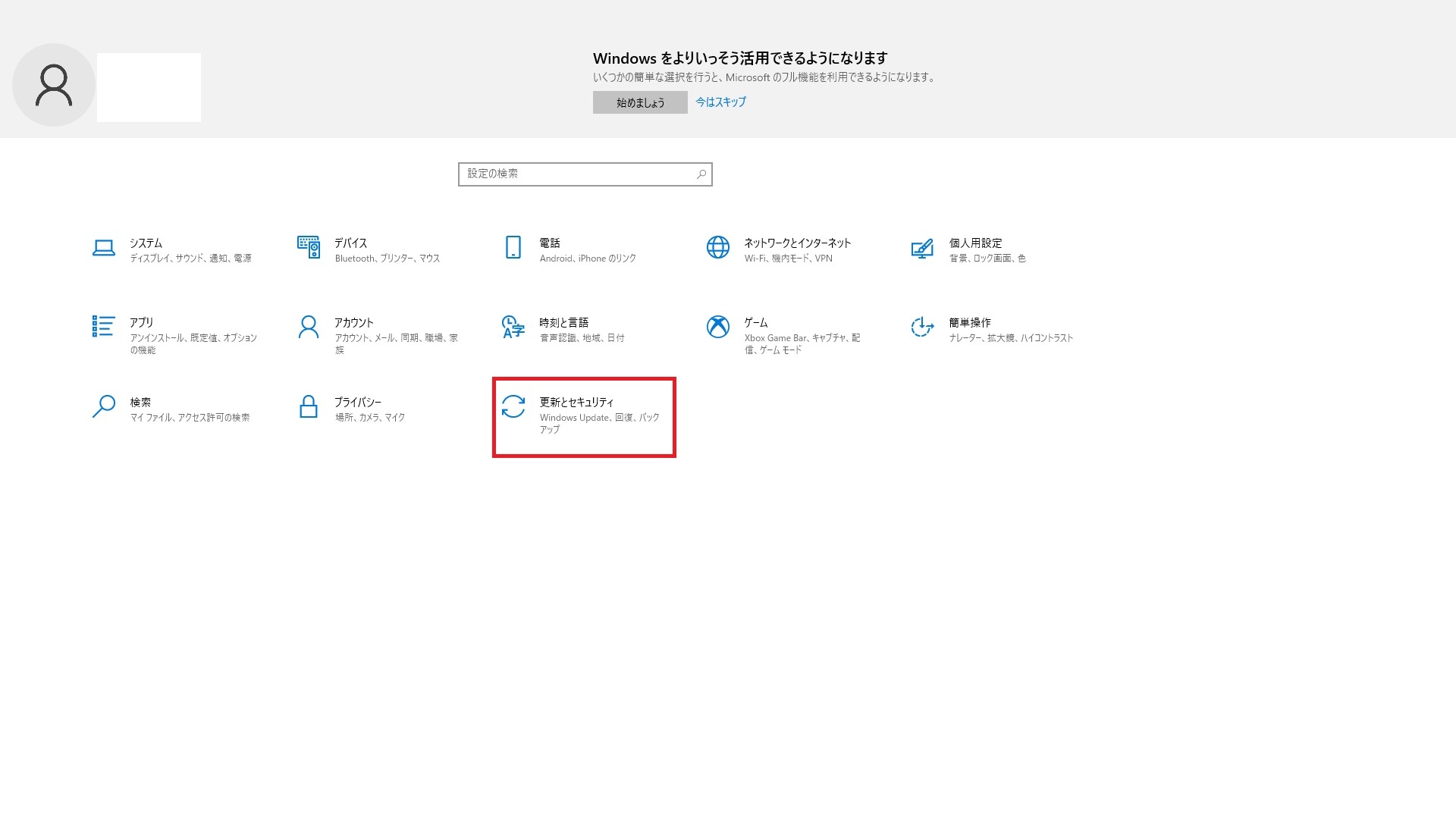Screen dimensions: 1456x815
Task: Open the ネットワークとインターネット globe icon
Action: 718,247
